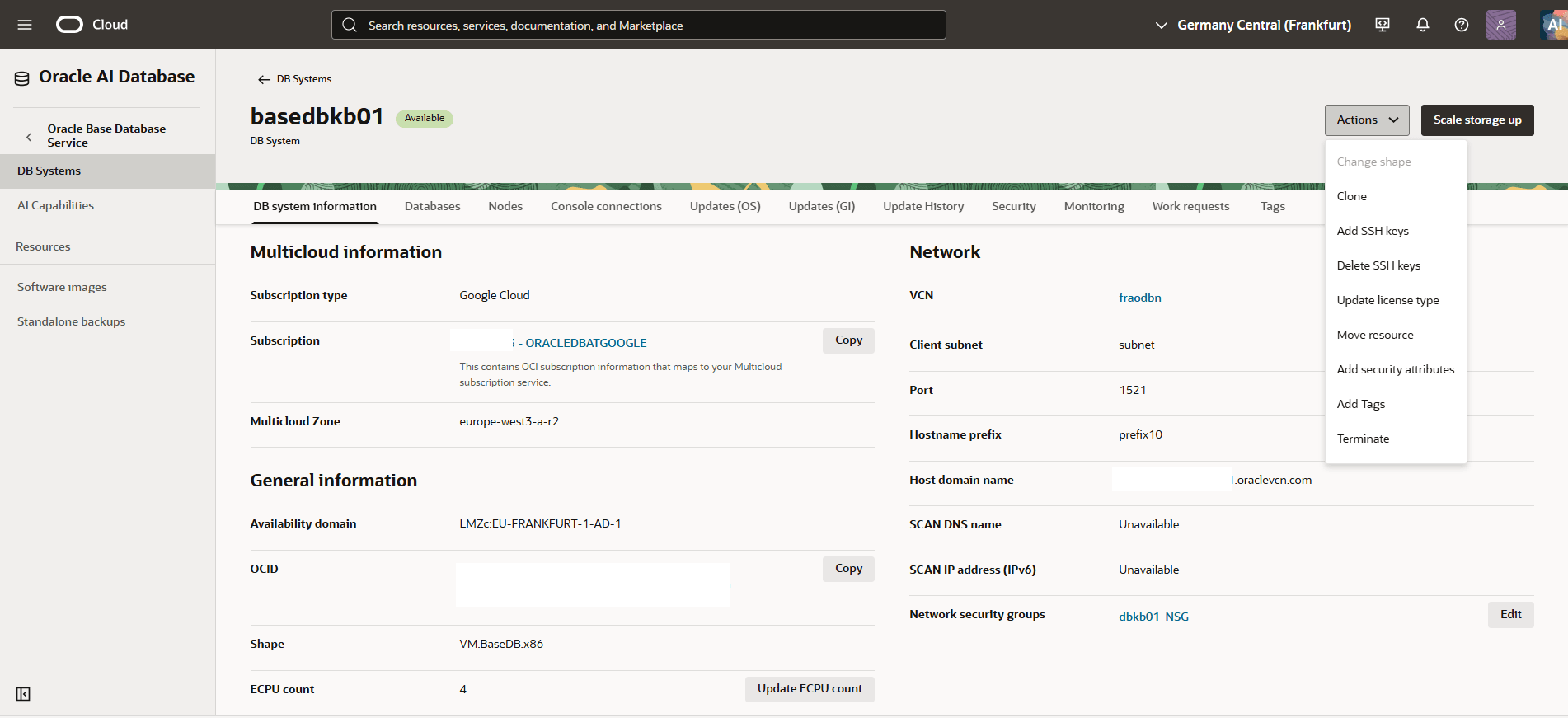The image size is (1568, 718).
Task: Click the basedbkb01 system title
Action: pos(317,116)
